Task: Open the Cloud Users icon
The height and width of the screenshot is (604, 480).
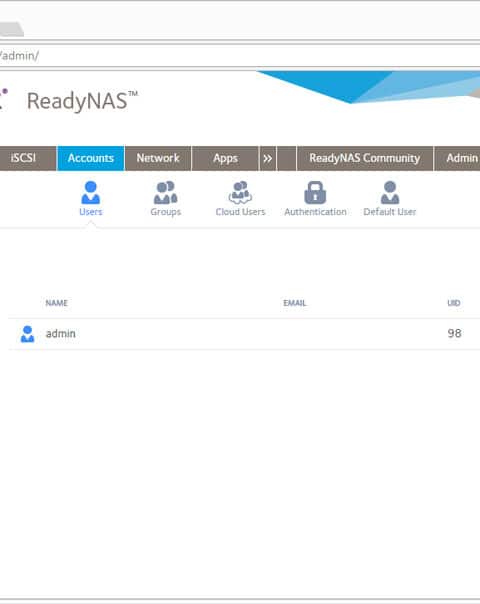Action: pos(240,193)
